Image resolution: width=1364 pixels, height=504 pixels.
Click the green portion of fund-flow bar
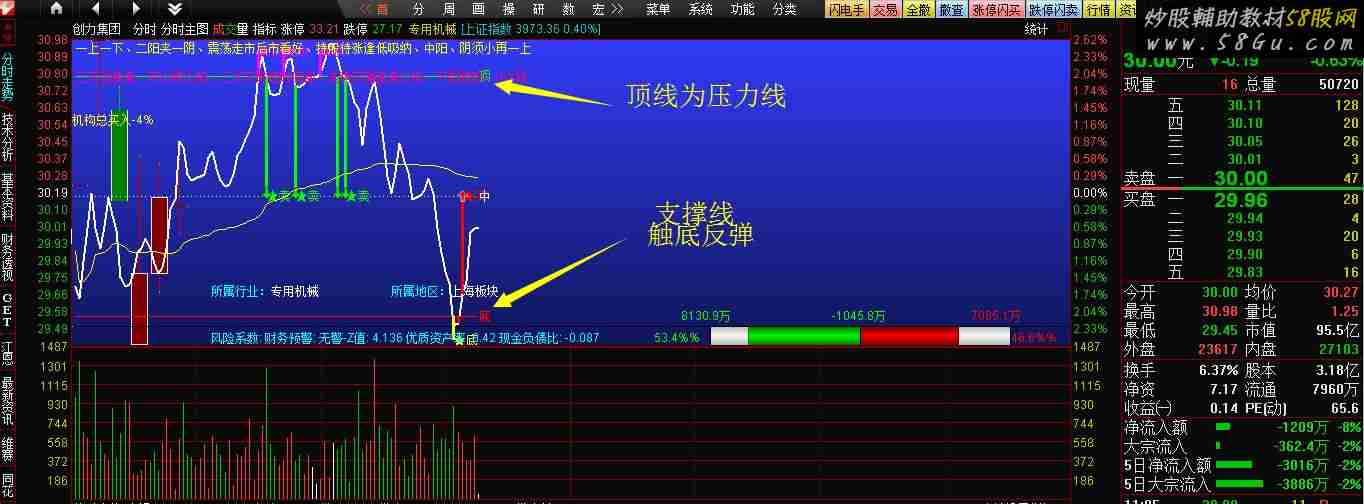tap(804, 336)
